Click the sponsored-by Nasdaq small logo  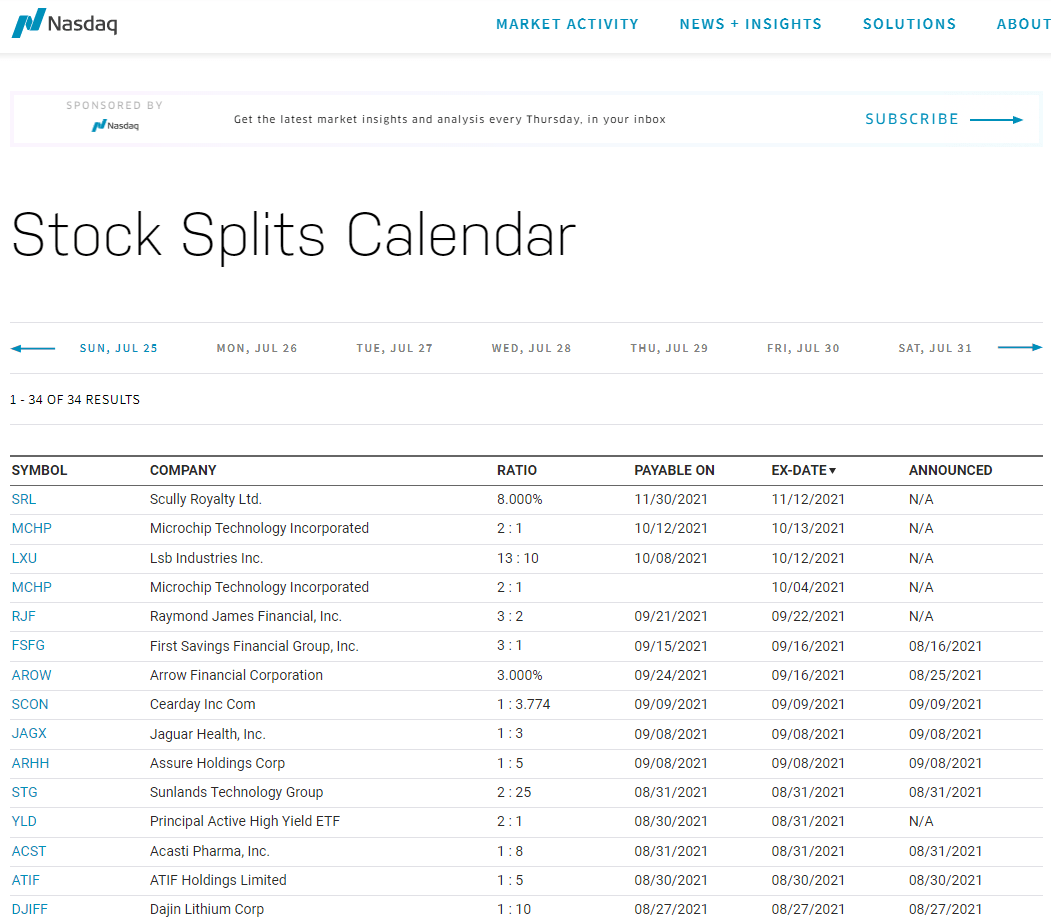[x=115, y=126]
